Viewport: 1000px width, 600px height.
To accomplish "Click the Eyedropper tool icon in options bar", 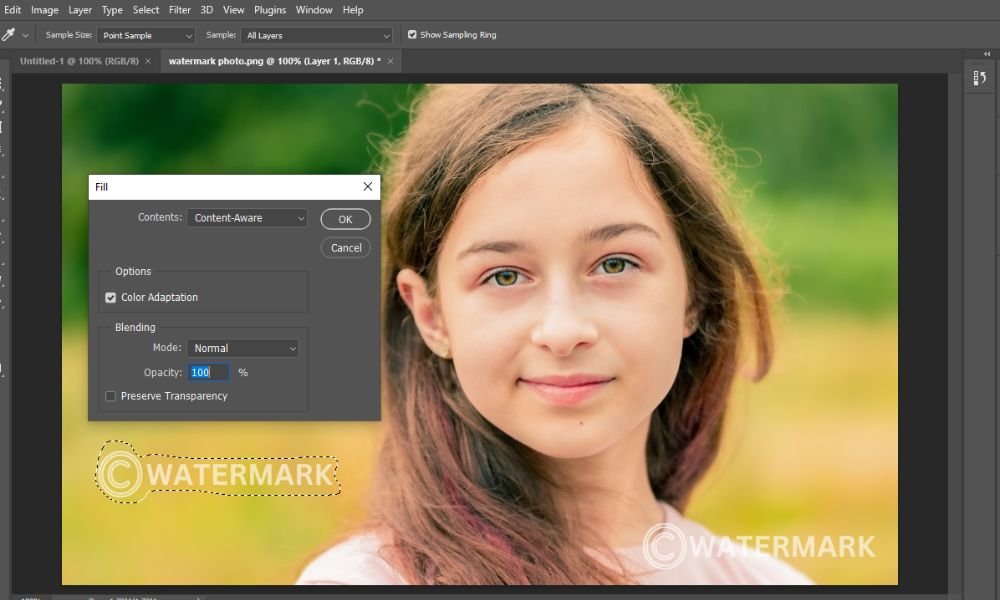I will (8, 35).
